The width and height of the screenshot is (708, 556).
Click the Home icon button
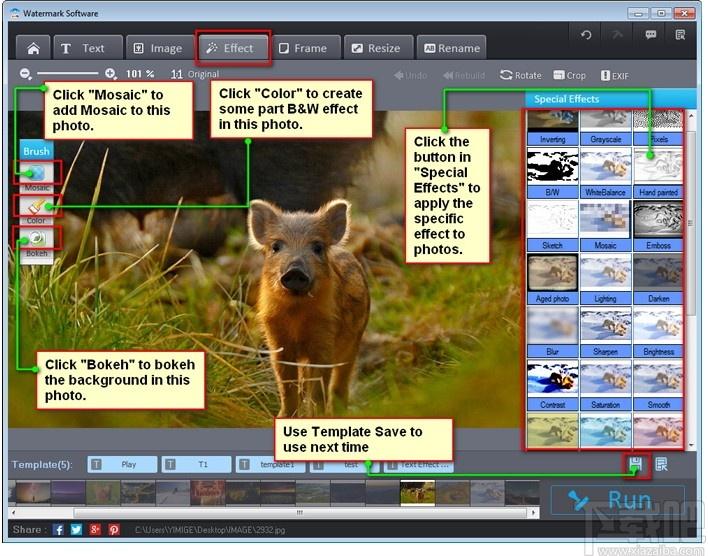point(32,48)
